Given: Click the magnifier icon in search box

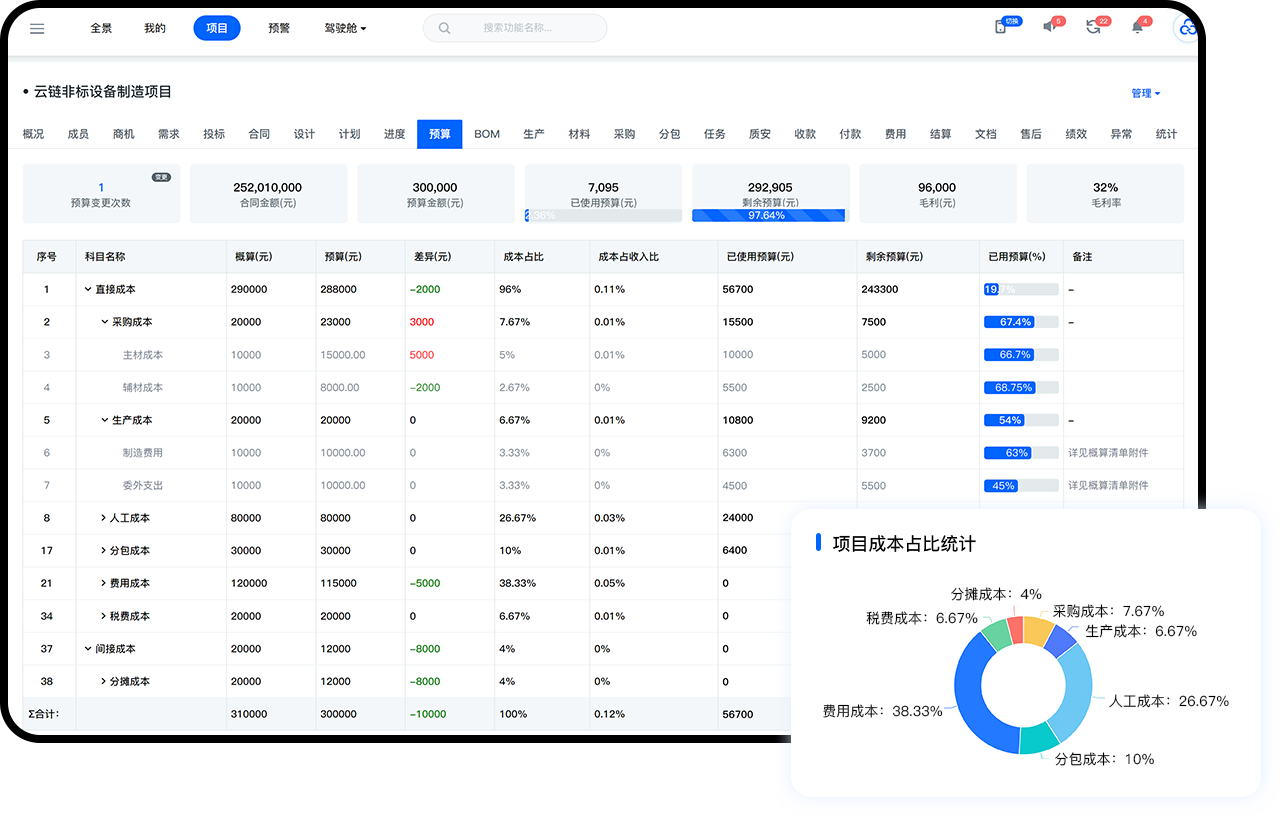Looking at the screenshot, I should click(x=445, y=29).
